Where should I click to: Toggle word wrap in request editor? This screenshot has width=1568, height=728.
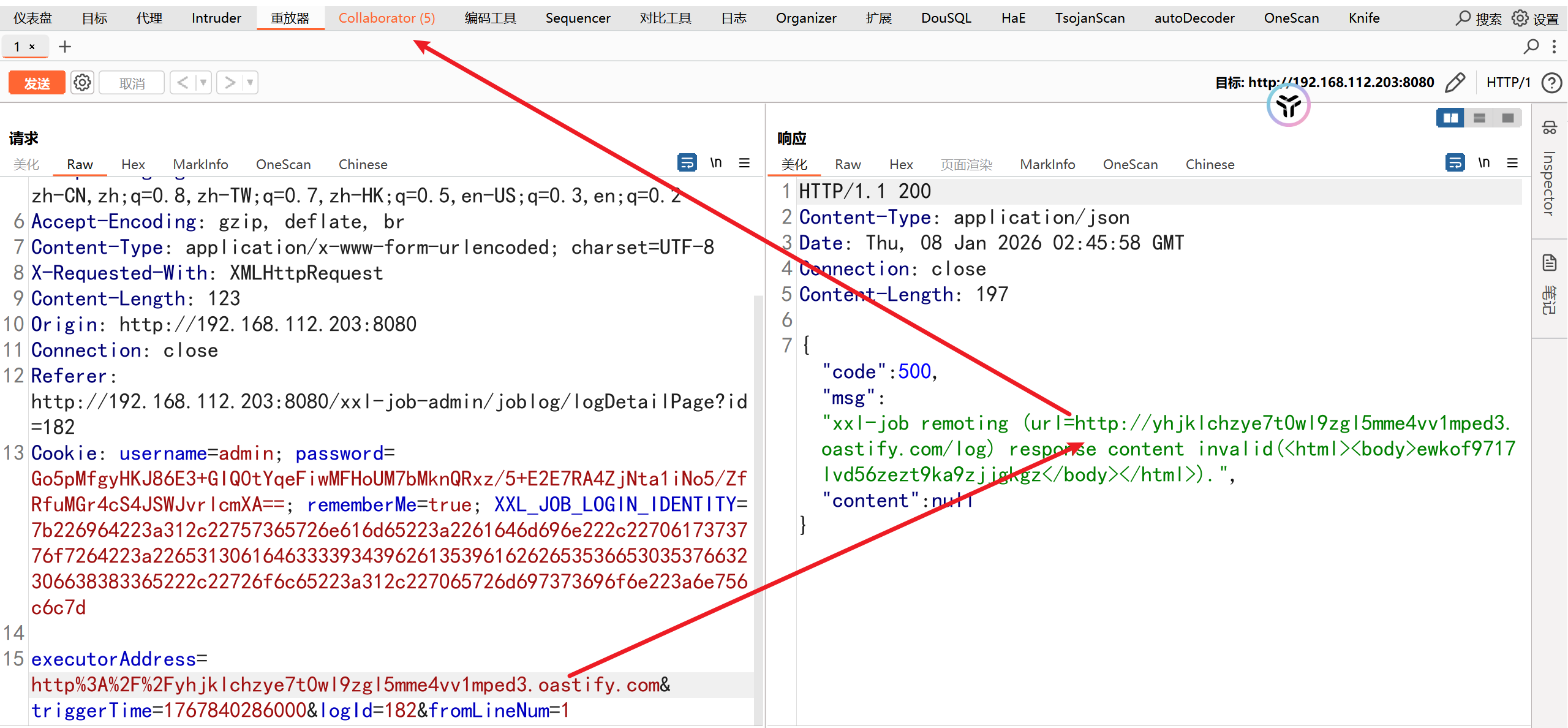[687, 163]
